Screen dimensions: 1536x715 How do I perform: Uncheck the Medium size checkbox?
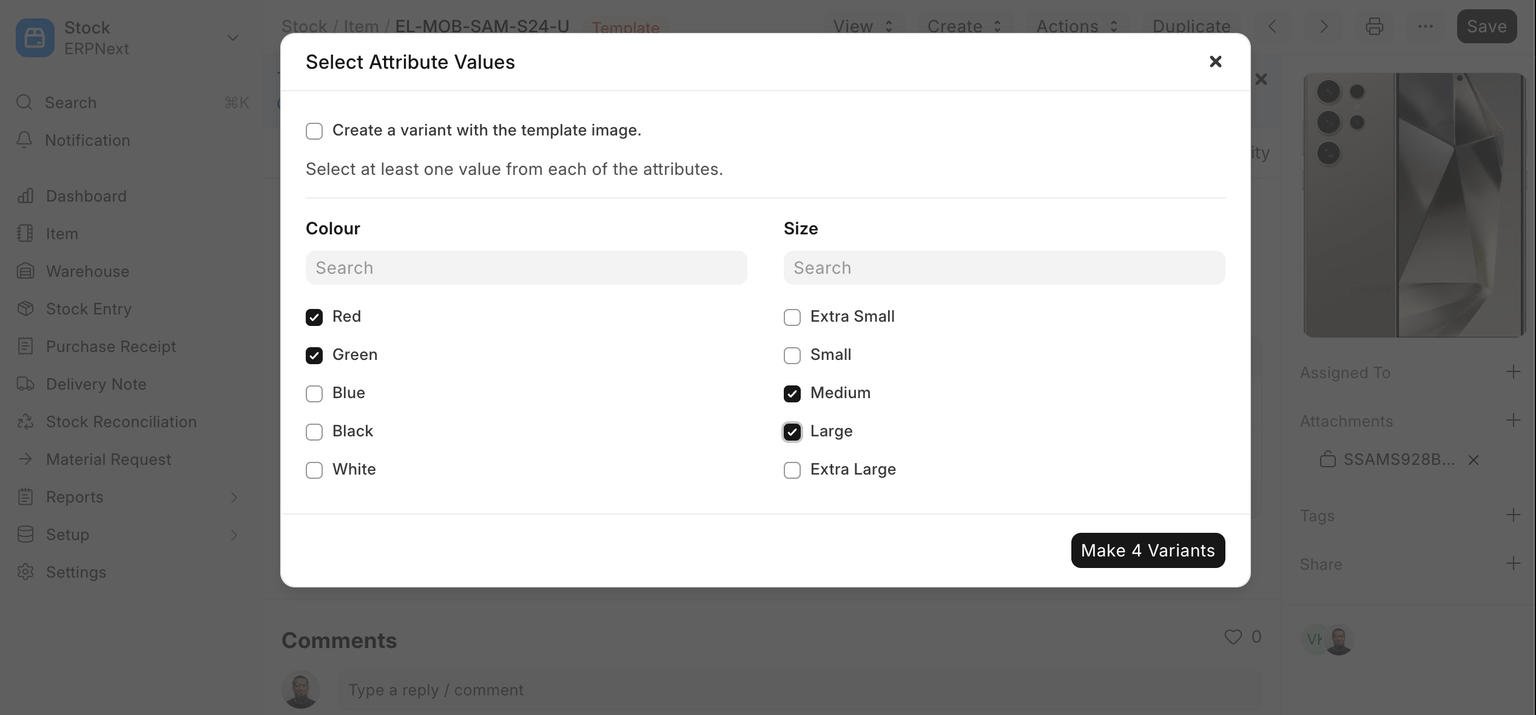(792, 394)
